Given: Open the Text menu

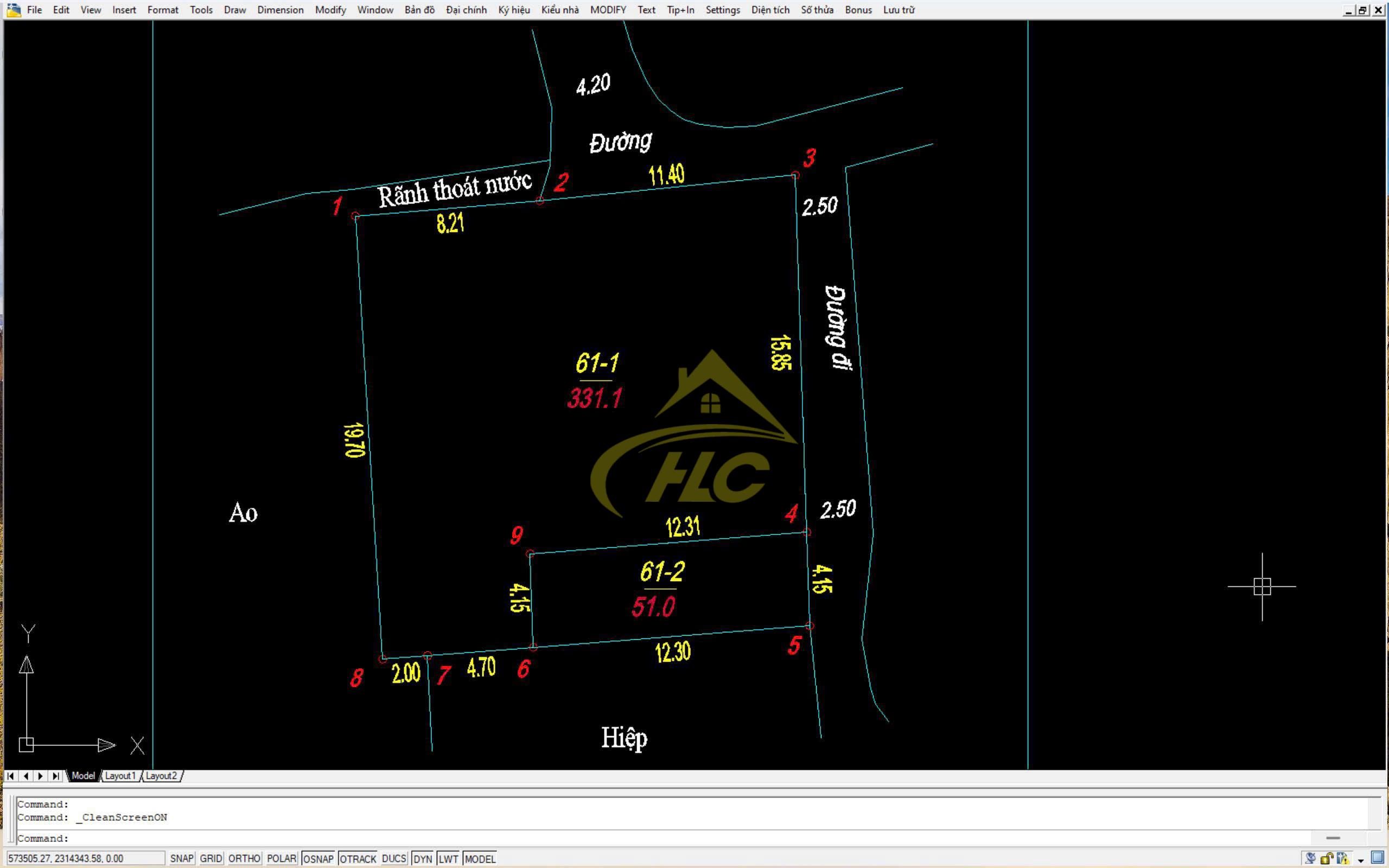Looking at the screenshot, I should coord(646,10).
